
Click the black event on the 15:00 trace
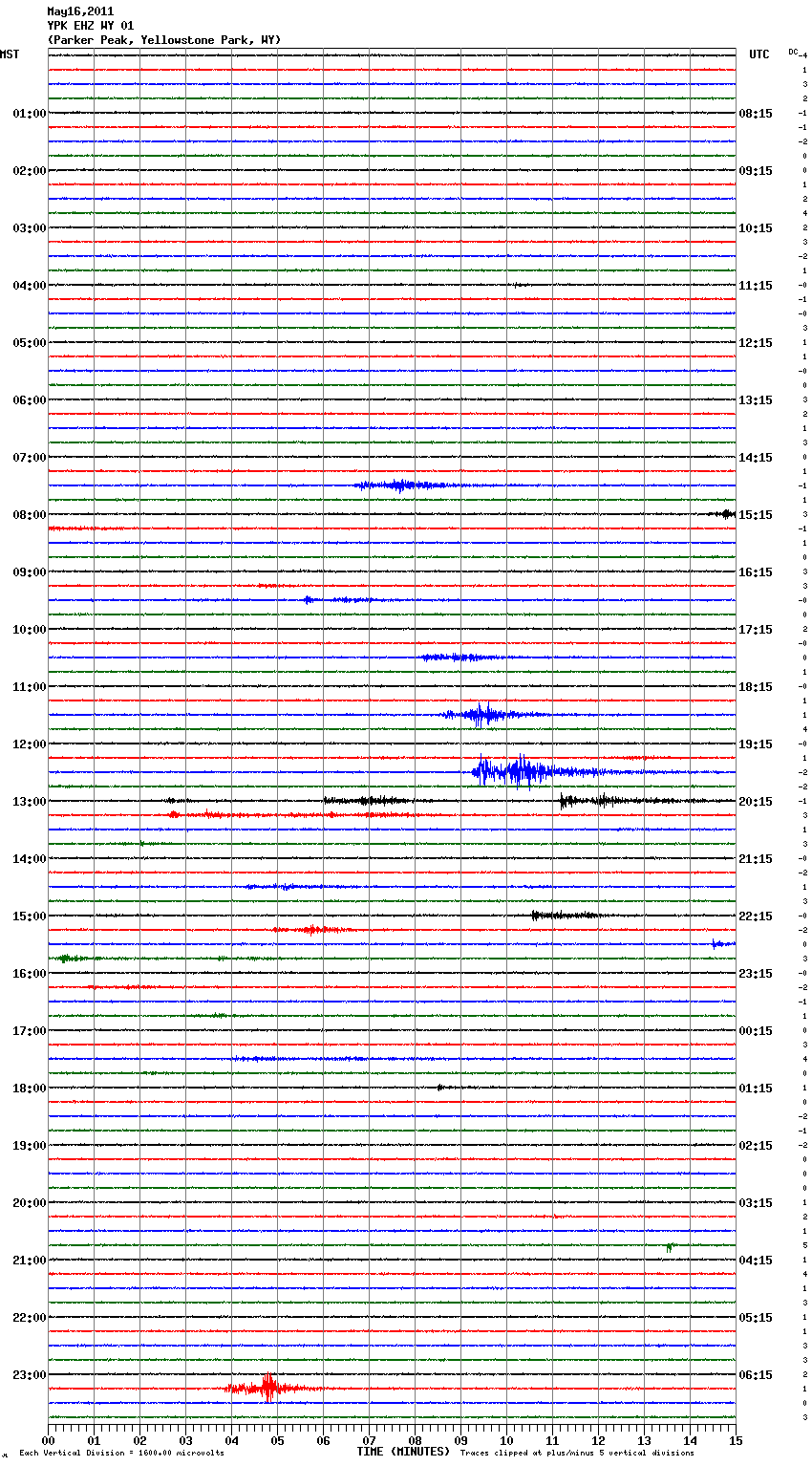(x=564, y=916)
